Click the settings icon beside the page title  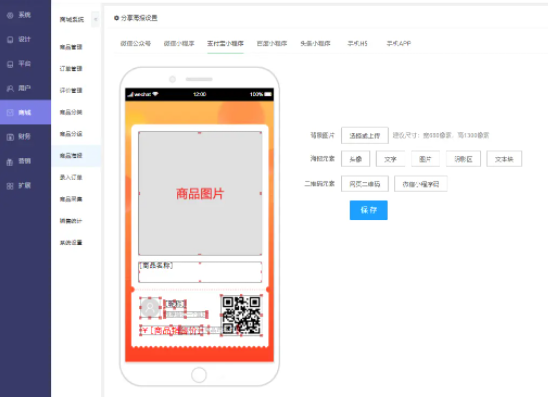pyautogui.click(x=116, y=18)
